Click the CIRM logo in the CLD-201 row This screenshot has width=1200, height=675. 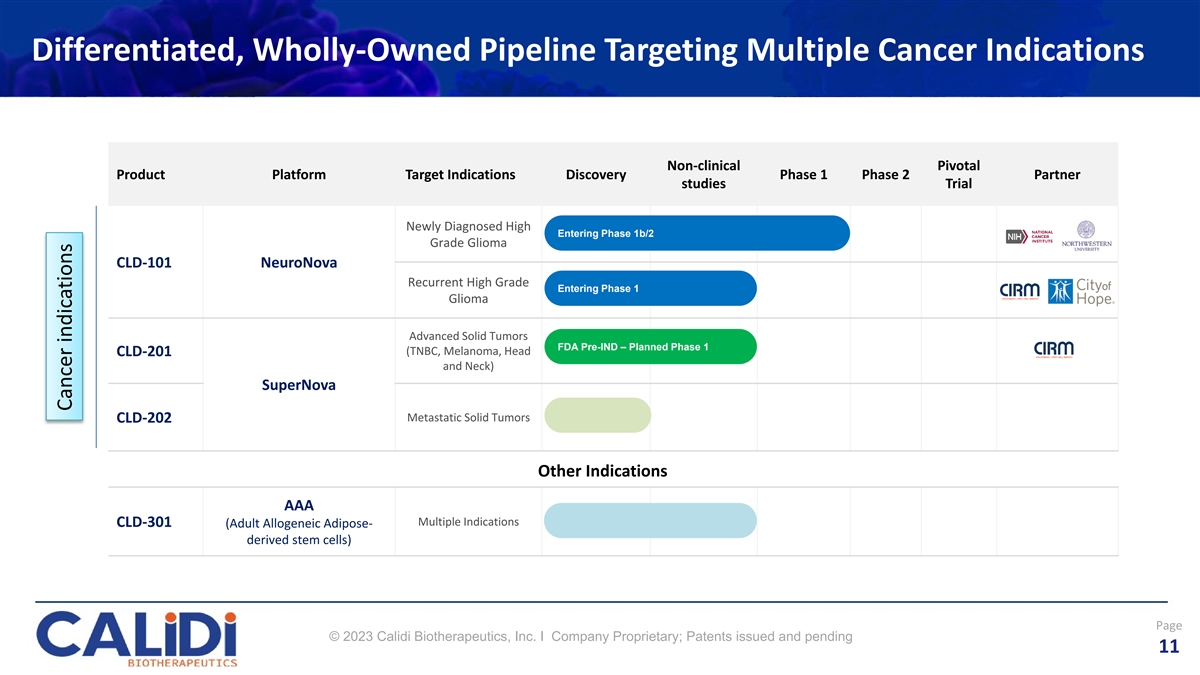coord(1053,349)
